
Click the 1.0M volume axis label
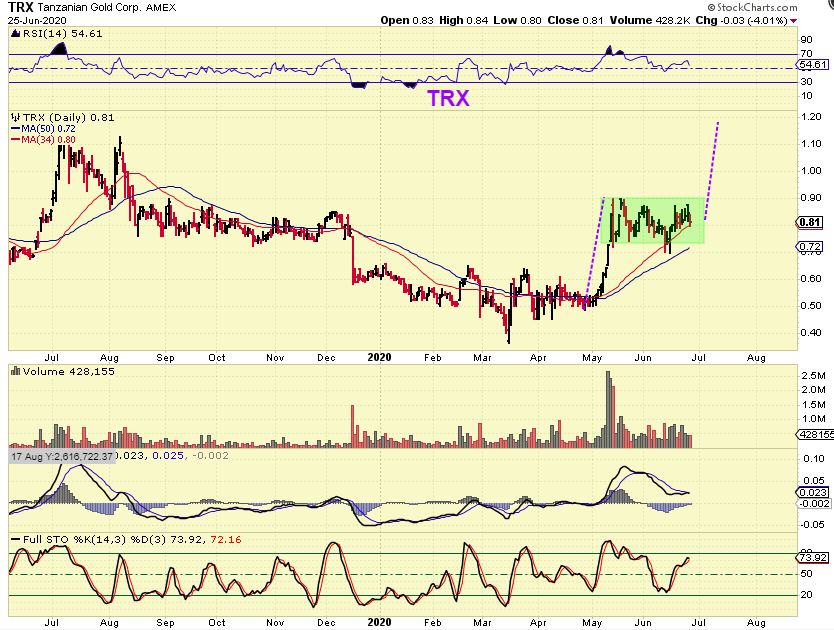click(813, 419)
